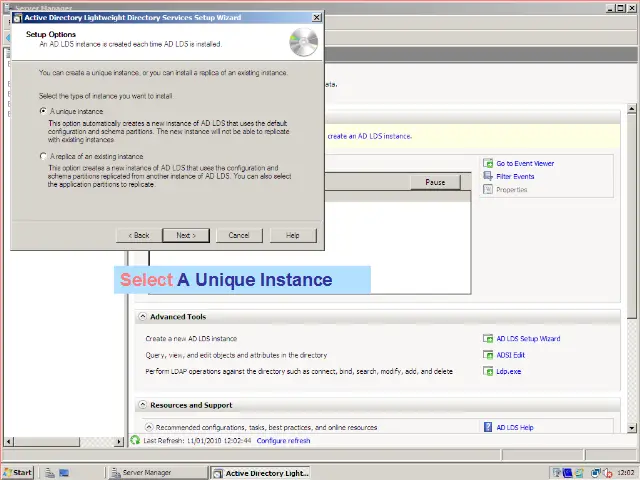Viewport: 640px width, 480px height.
Task: Click the wizard title bar icon
Action: 17,18
